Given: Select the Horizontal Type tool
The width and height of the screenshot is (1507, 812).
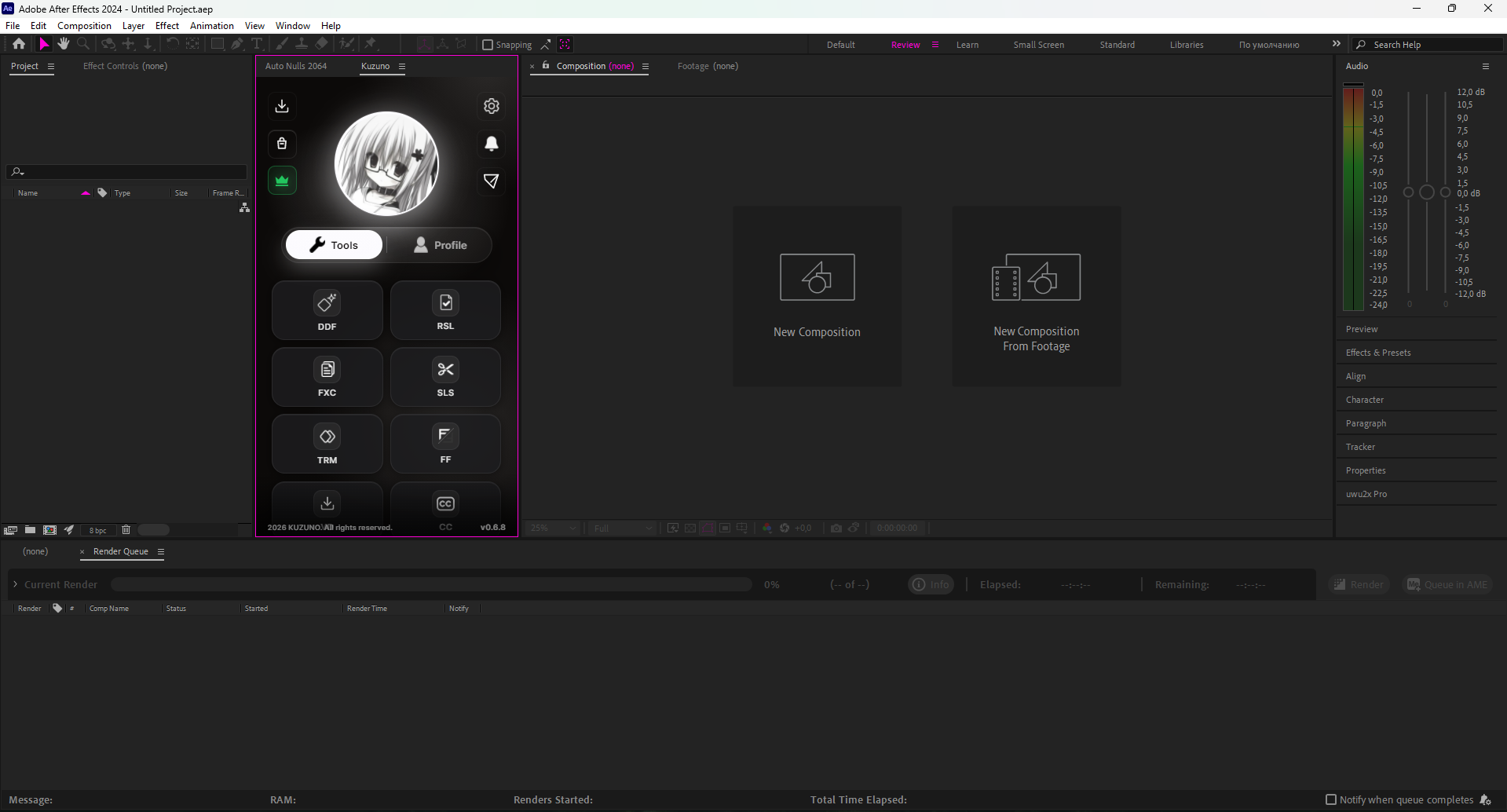Looking at the screenshot, I should [x=256, y=44].
